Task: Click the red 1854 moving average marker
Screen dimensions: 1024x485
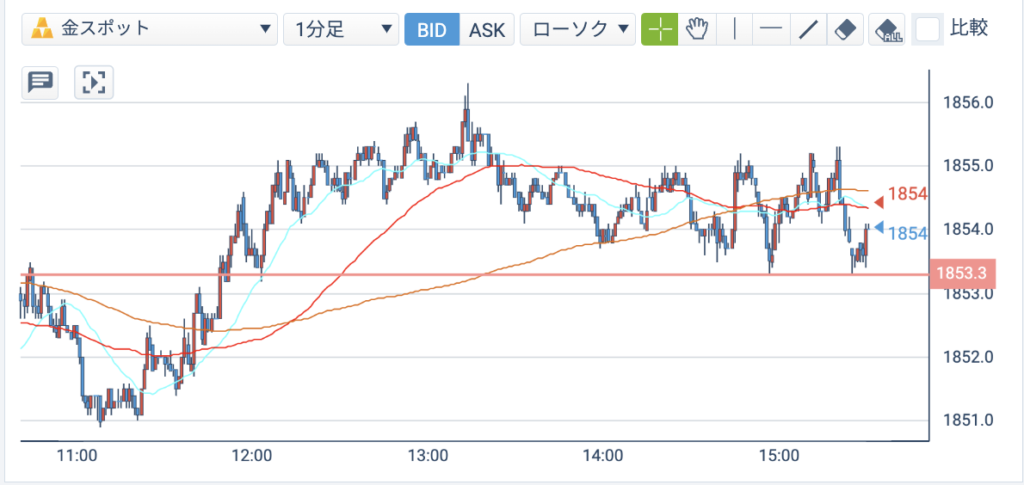Action: [x=901, y=195]
